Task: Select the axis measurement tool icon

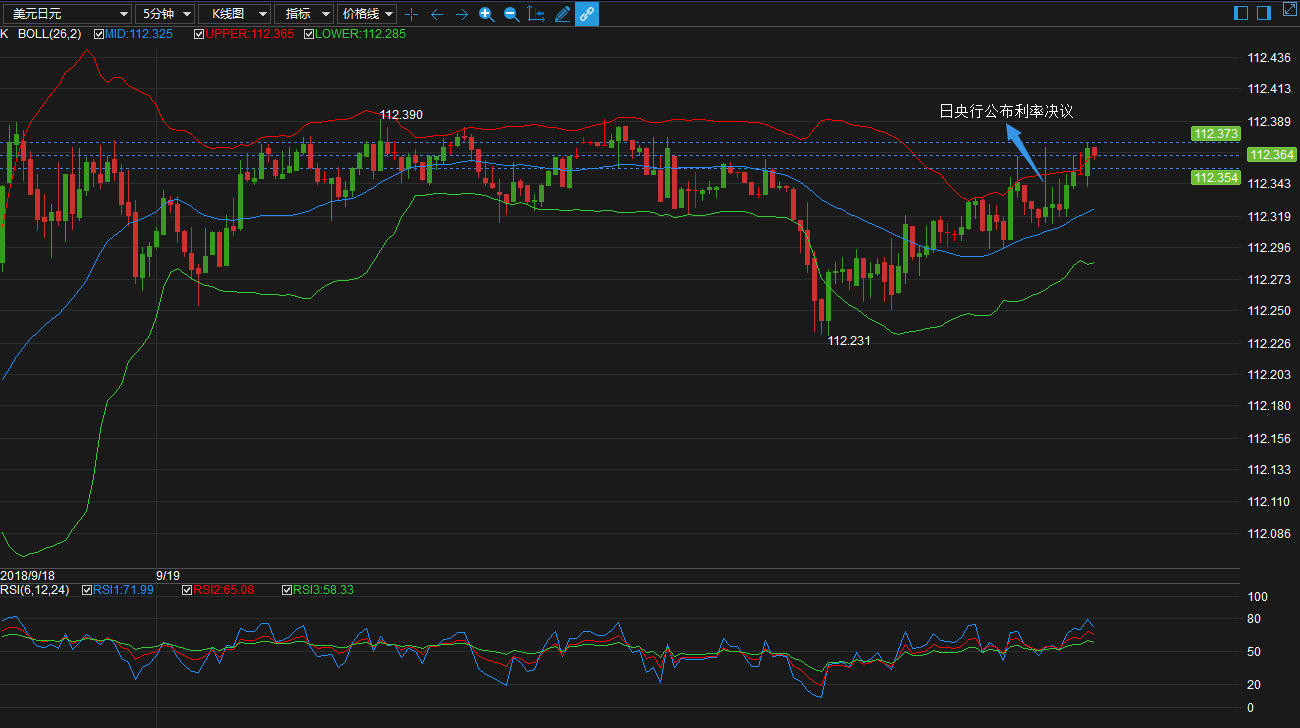Action: point(536,14)
